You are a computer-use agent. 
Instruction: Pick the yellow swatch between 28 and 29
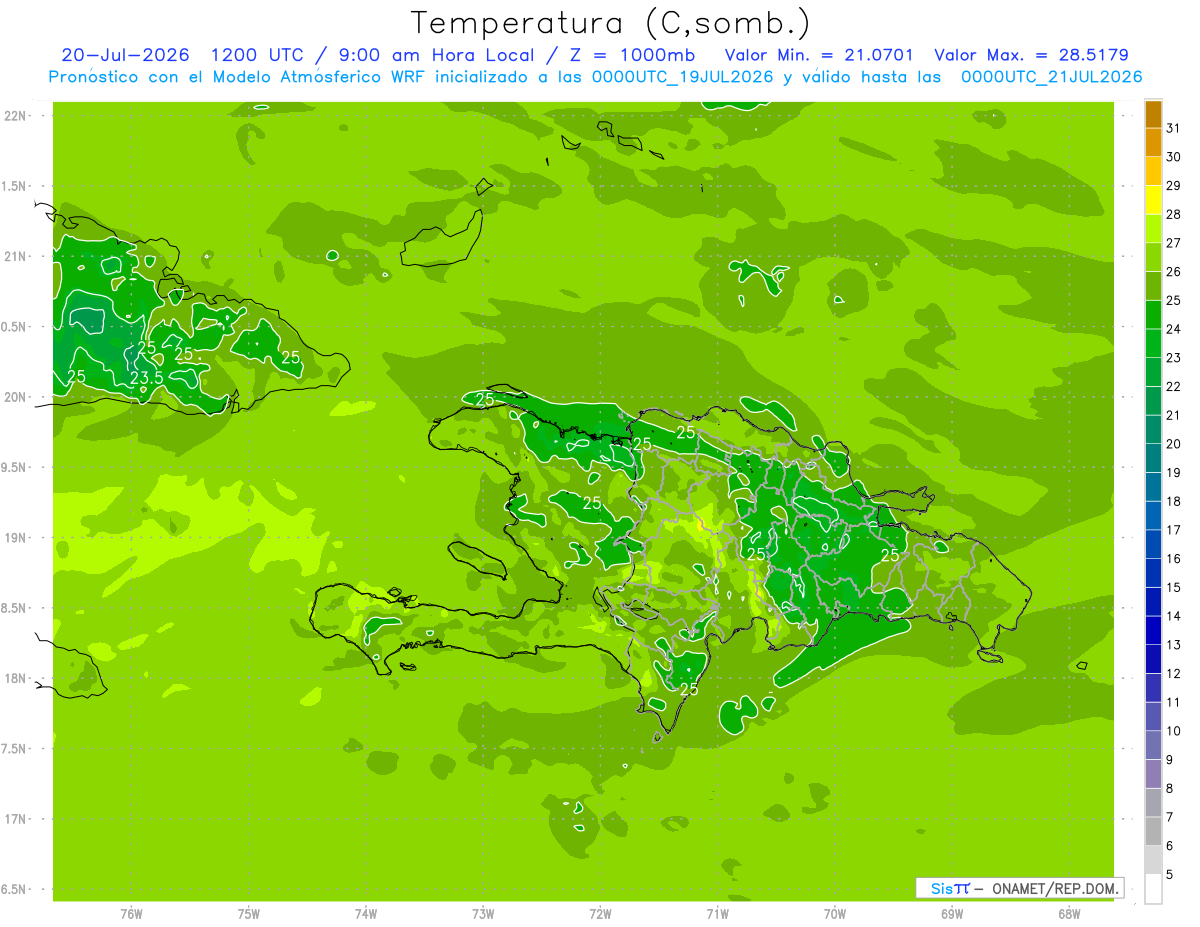click(x=1153, y=200)
